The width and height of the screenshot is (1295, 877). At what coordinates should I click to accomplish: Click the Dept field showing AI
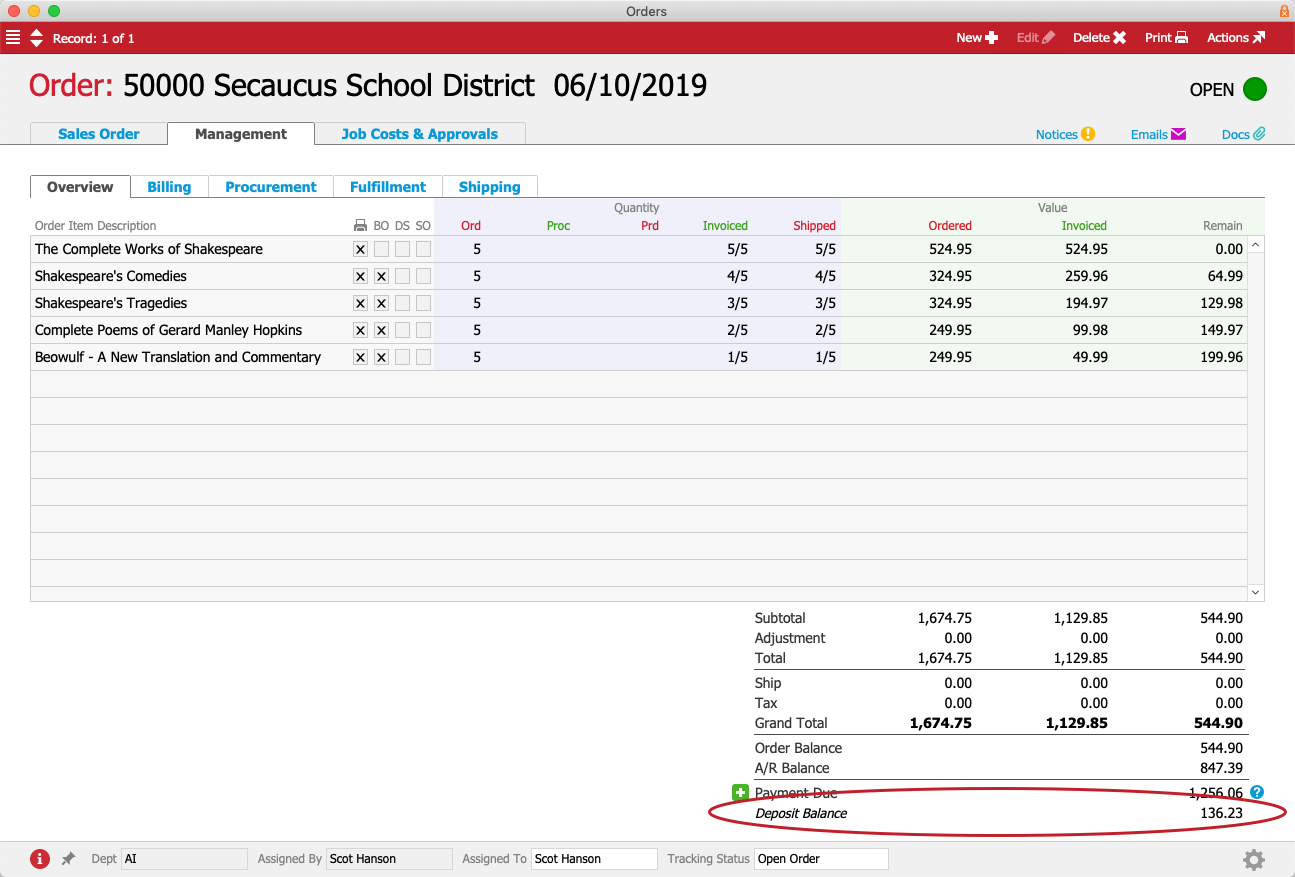pos(184,859)
